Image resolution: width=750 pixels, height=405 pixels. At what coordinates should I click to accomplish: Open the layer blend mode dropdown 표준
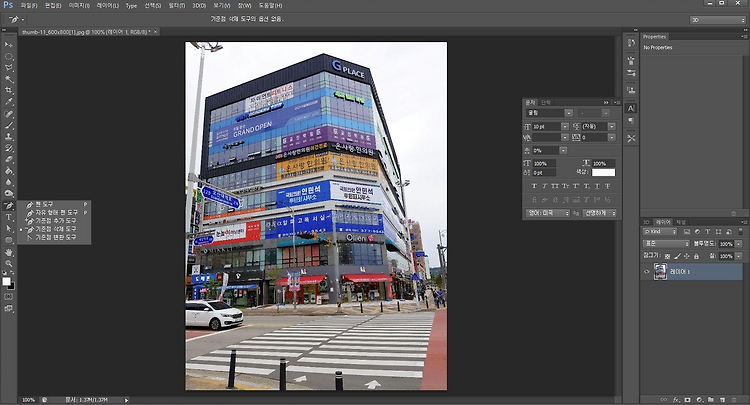click(x=666, y=244)
